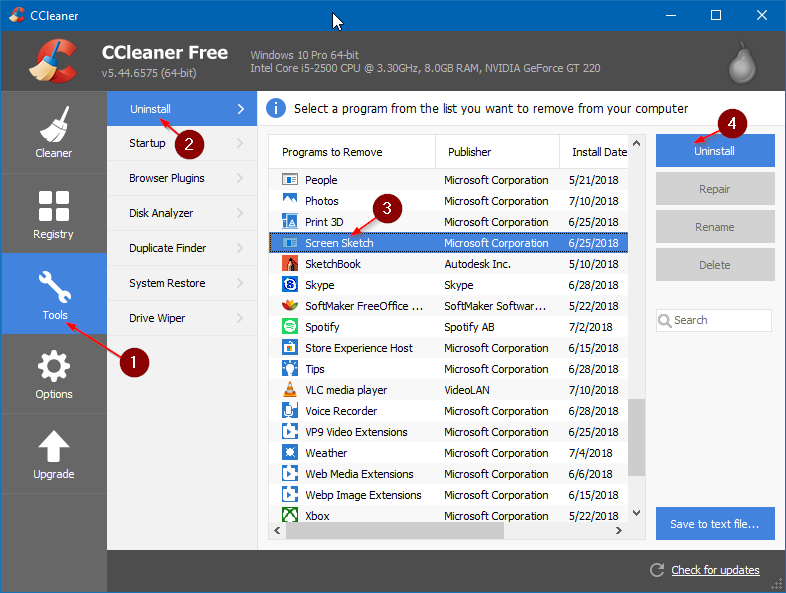This screenshot has width=786, height=593.
Task: Click the chevron next to System Restore
Action: (x=240, y=283)
